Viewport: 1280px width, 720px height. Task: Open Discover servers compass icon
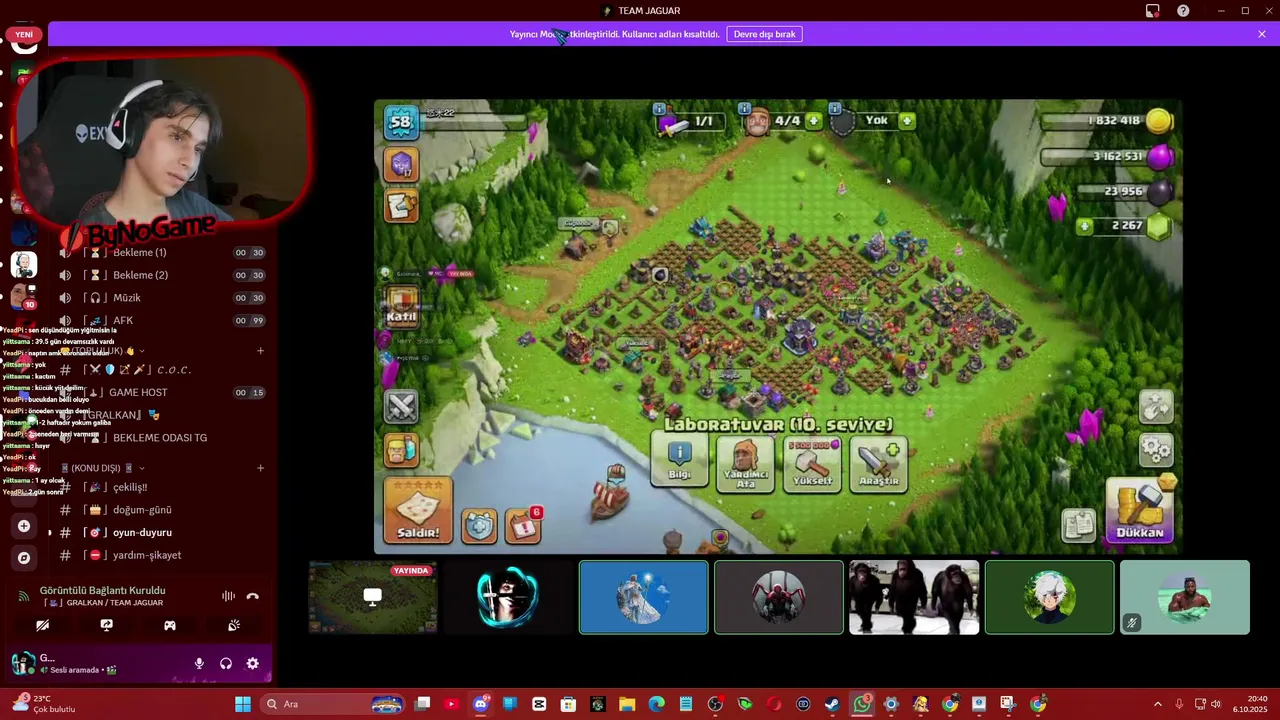[x=24, y=558]
